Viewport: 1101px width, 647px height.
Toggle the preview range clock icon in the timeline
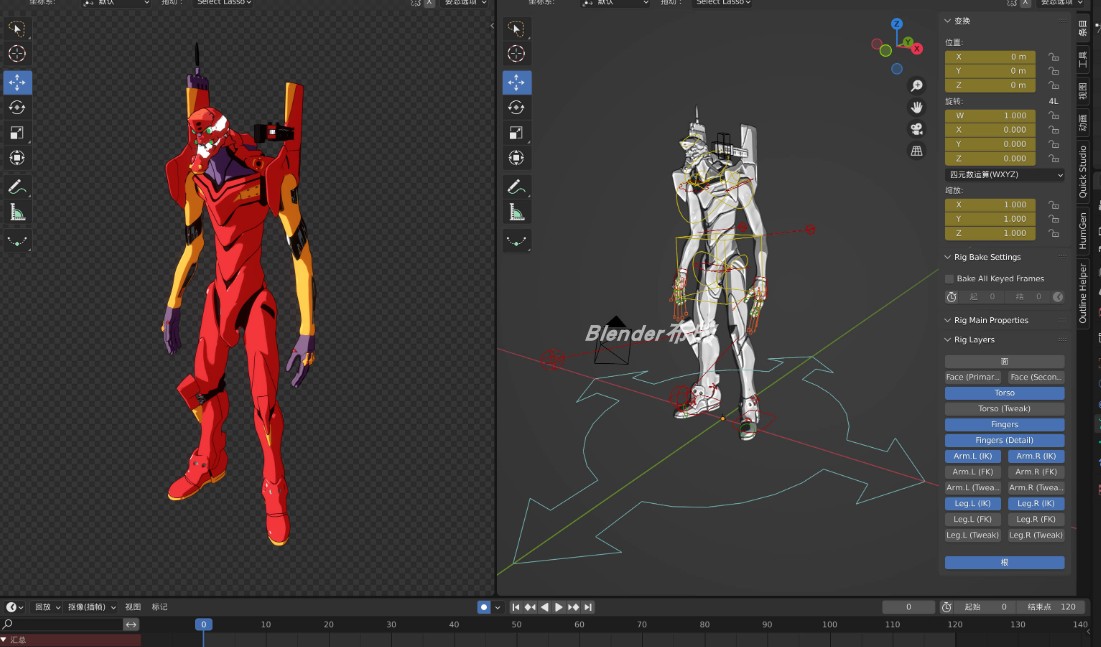(947, 607)
